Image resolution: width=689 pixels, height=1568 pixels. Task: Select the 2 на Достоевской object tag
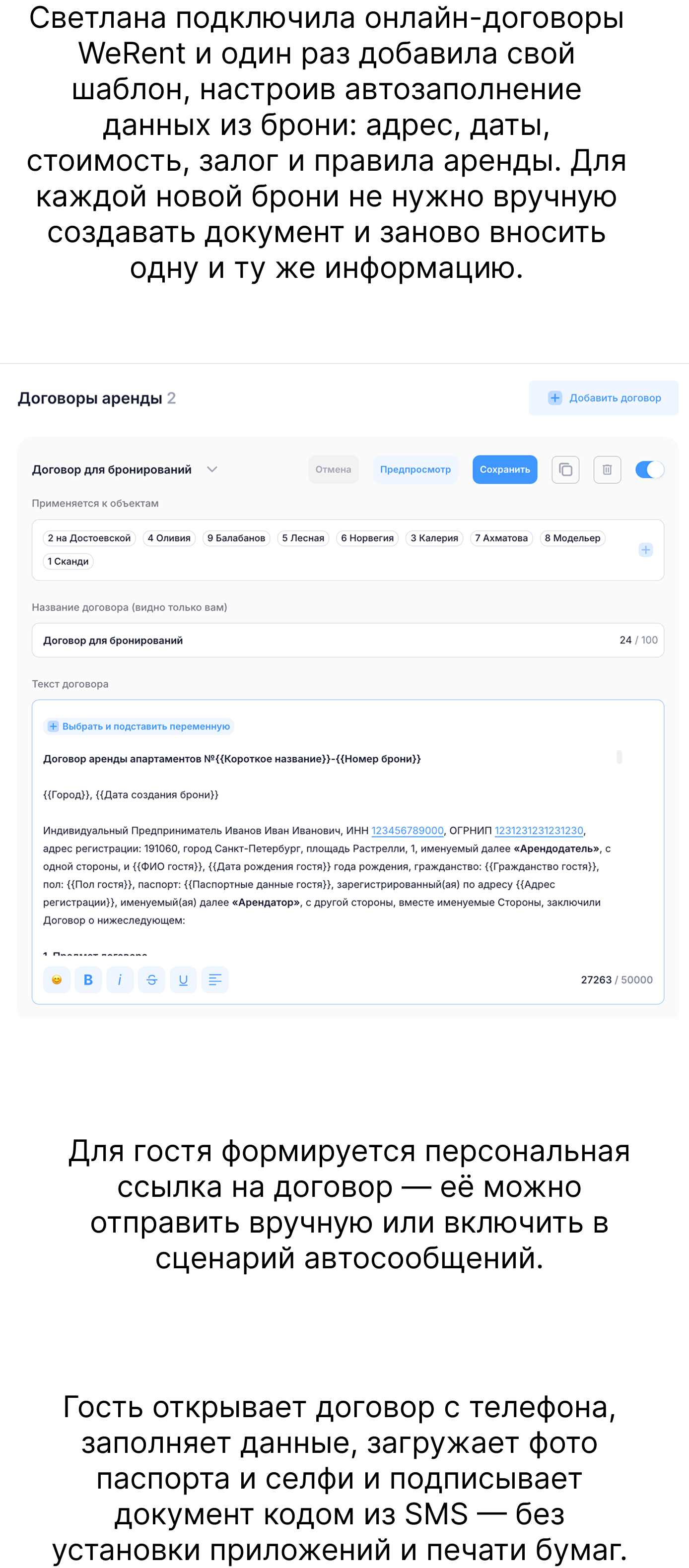pyautogui.click(x=89, y=538)
